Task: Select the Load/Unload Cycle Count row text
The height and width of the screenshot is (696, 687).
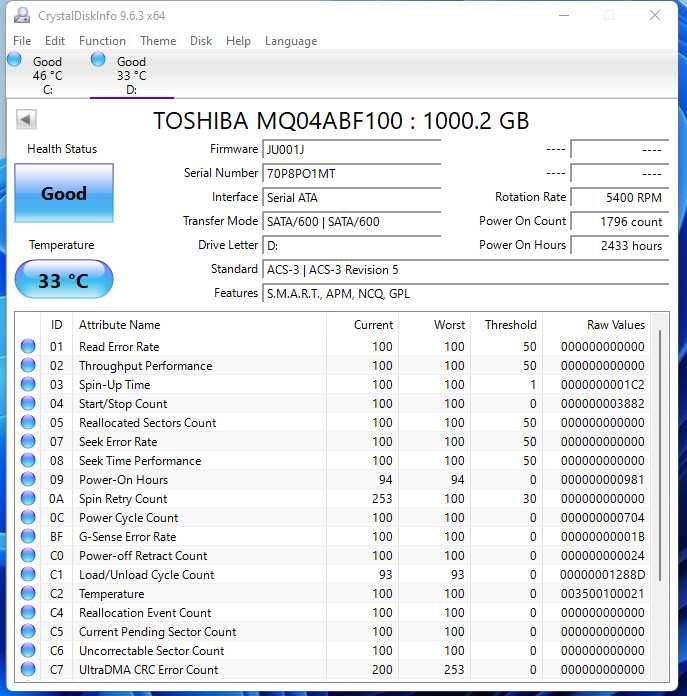Action: coord(146,575)
